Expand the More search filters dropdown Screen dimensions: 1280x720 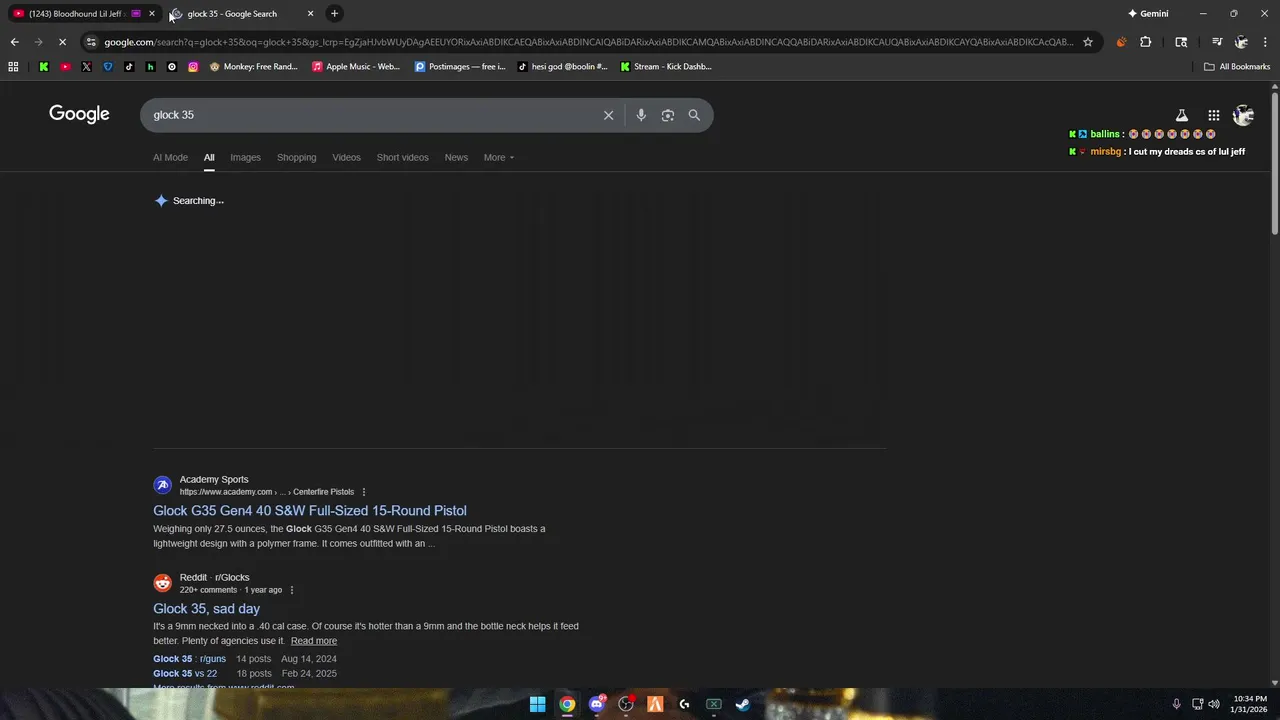pyautogui.click(x=498, y=157)
